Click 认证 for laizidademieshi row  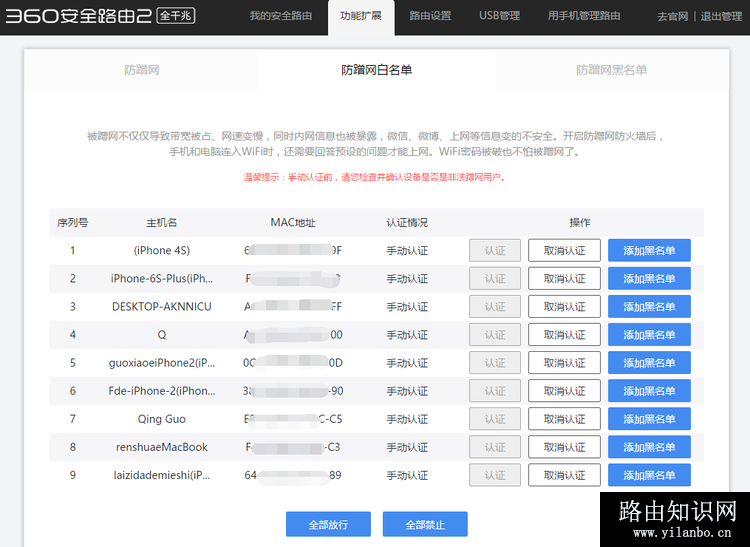[495, 475]
